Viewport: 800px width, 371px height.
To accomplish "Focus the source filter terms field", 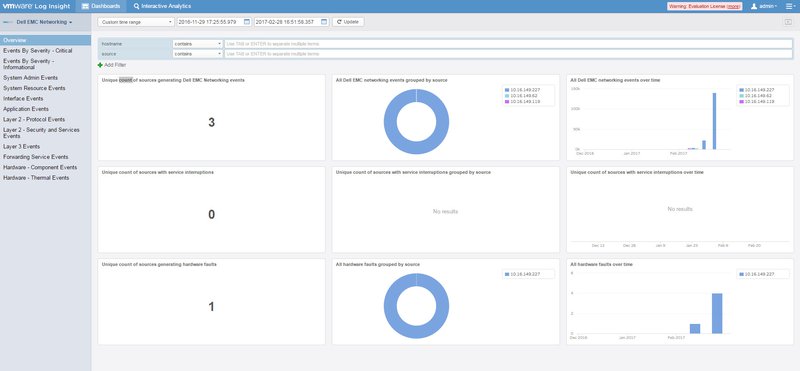I will click(508, 54).
